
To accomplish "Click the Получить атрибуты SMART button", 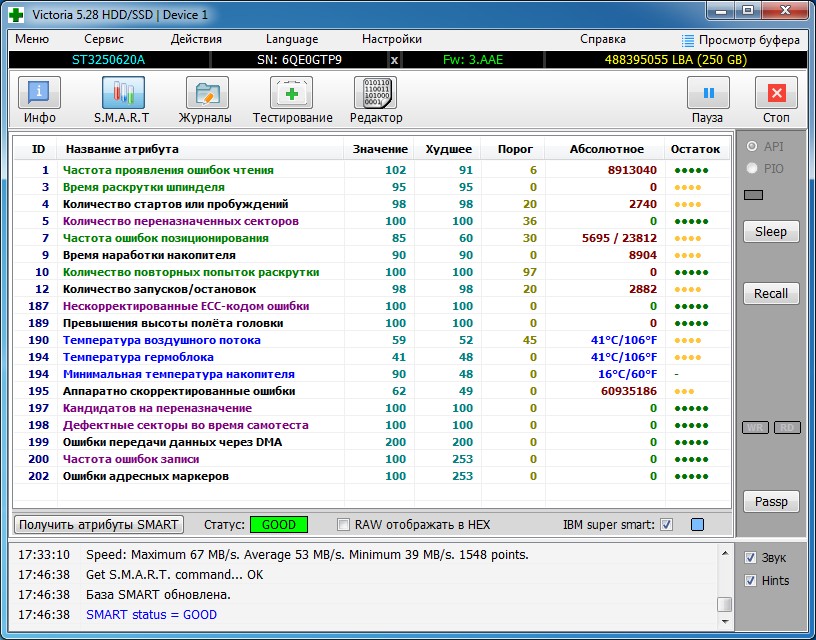I will click(98, 524).
